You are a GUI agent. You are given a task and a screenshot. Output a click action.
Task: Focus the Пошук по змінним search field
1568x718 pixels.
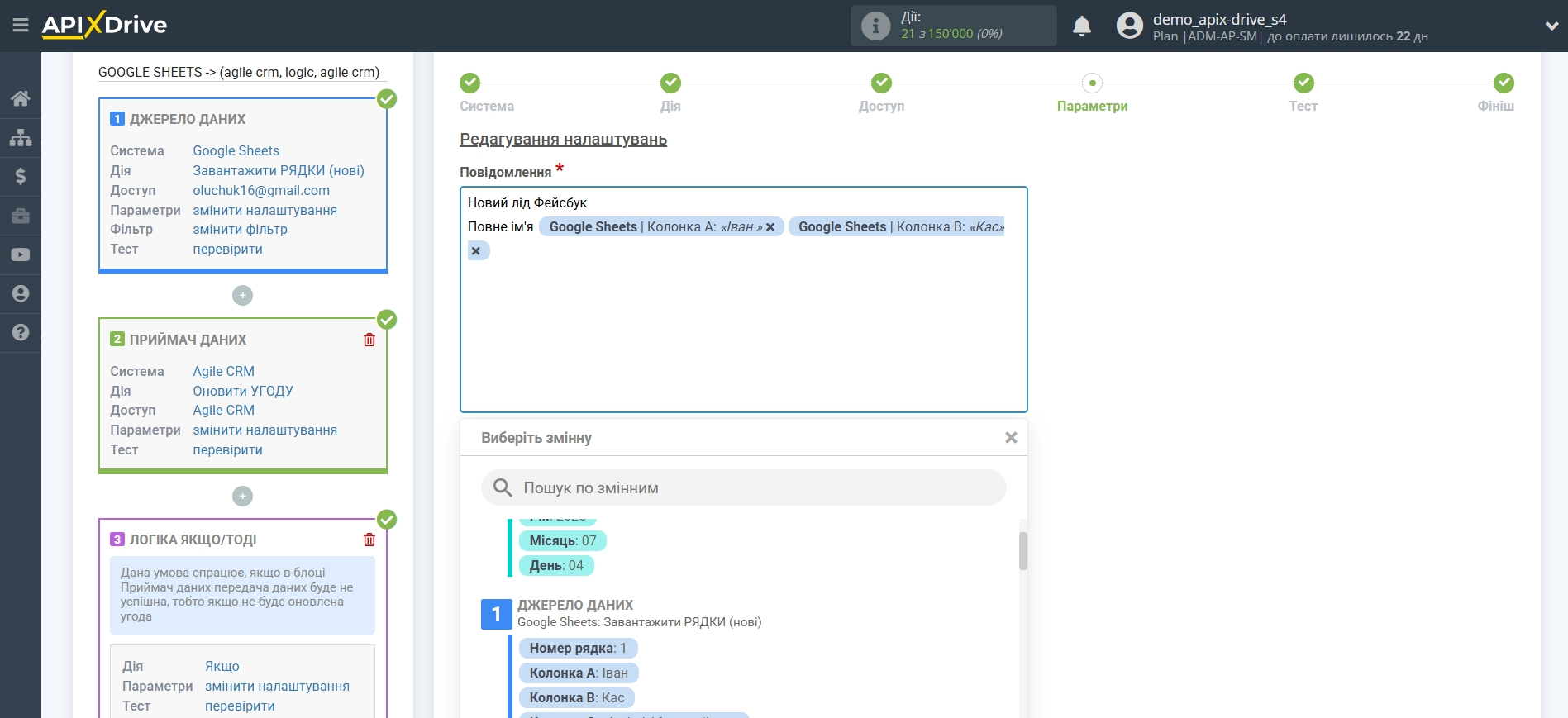pyautogui.click(x=744, y=487)
